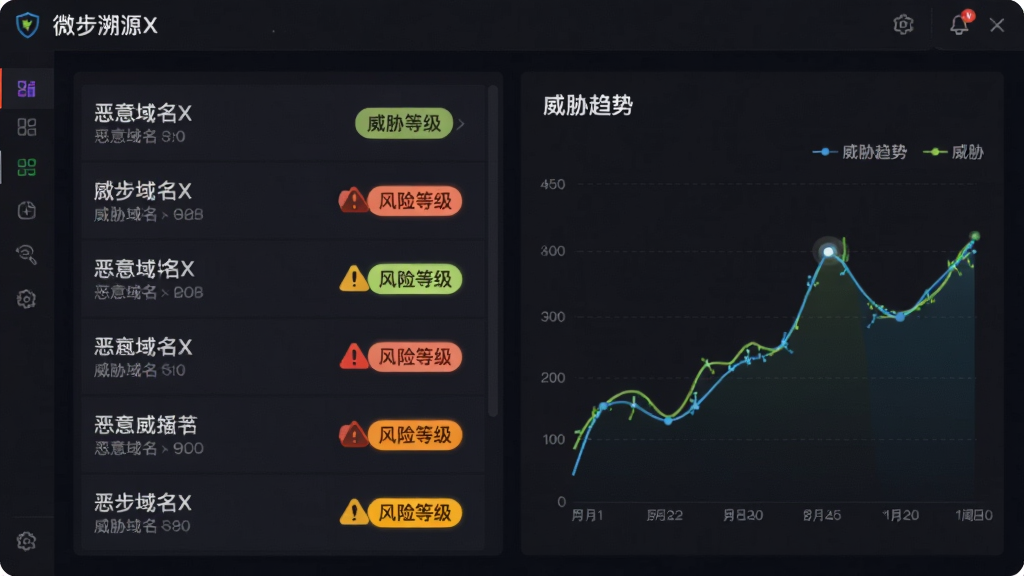Click green 风险等级 badge in 恶意域洺X row
This screenshot has width=1024, height=576.
pyautogui.click(x=415, y=279)
